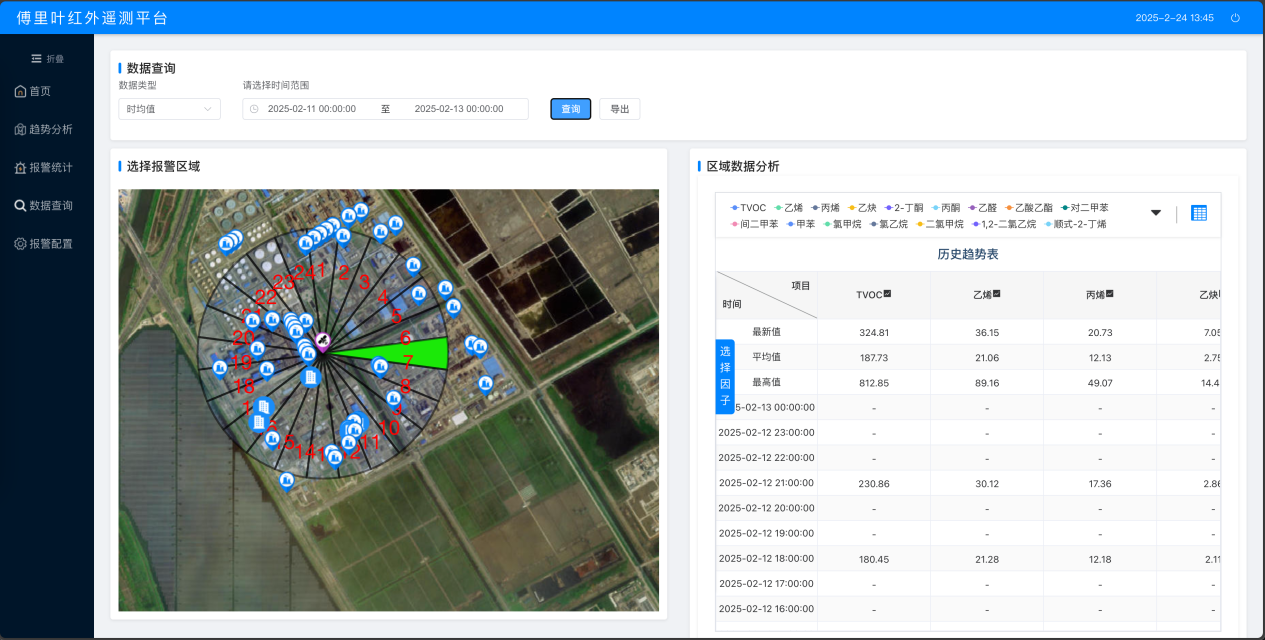Click the monitoring station marker at circle center

(x=323, y=341)
